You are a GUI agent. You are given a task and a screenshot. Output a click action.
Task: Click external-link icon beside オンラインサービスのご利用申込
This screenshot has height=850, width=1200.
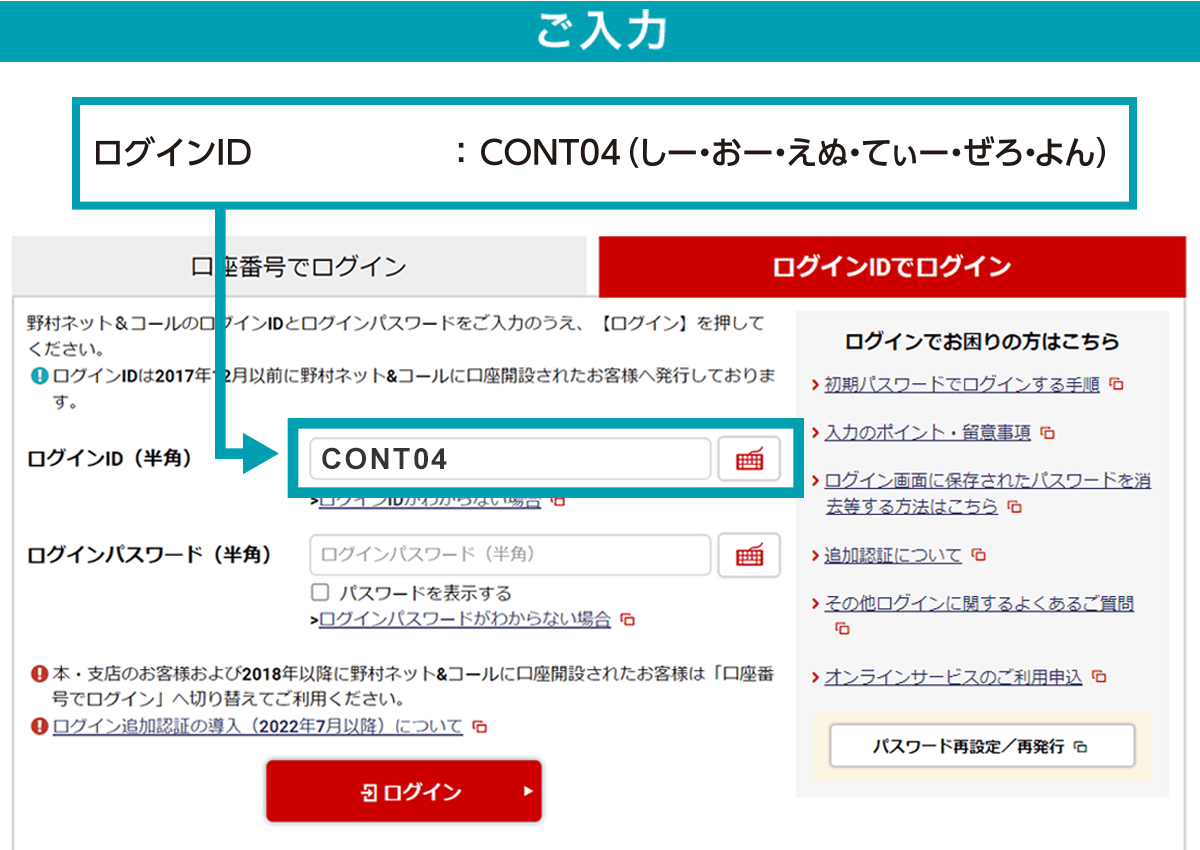(1099, 677)
